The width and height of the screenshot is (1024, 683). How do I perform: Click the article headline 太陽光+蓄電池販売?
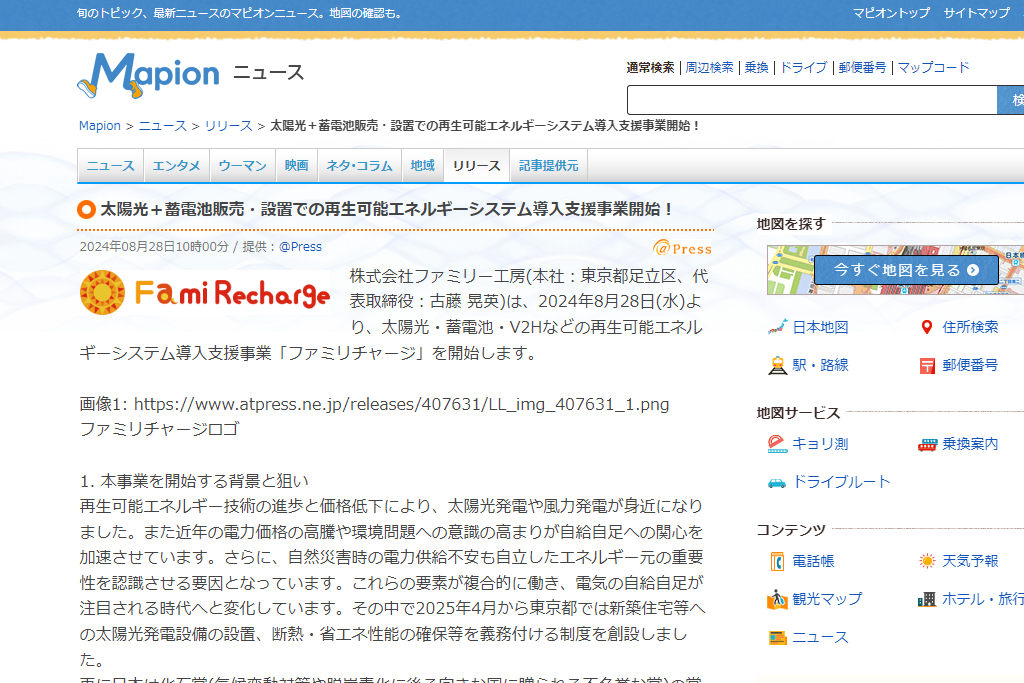pos(387,210)
